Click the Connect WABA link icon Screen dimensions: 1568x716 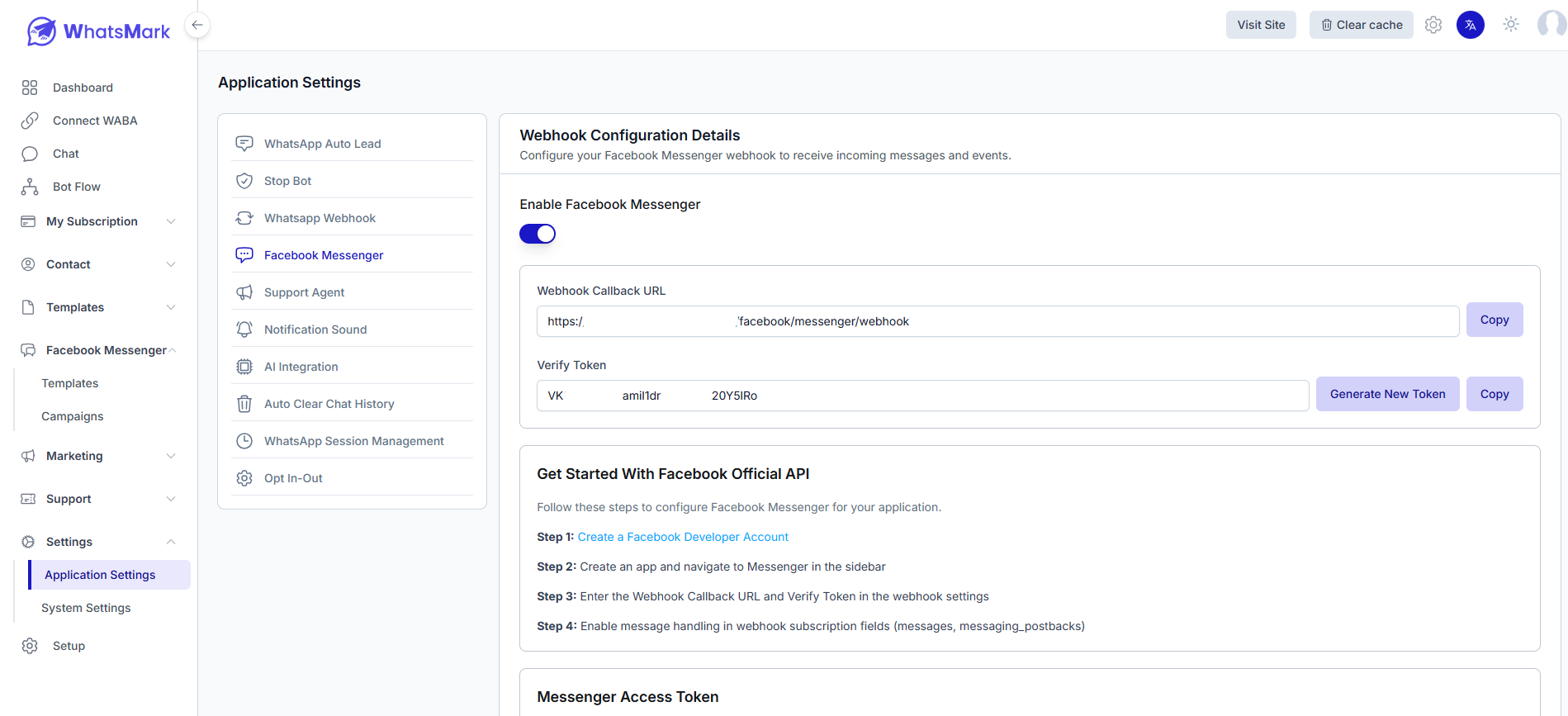point(30,121)
